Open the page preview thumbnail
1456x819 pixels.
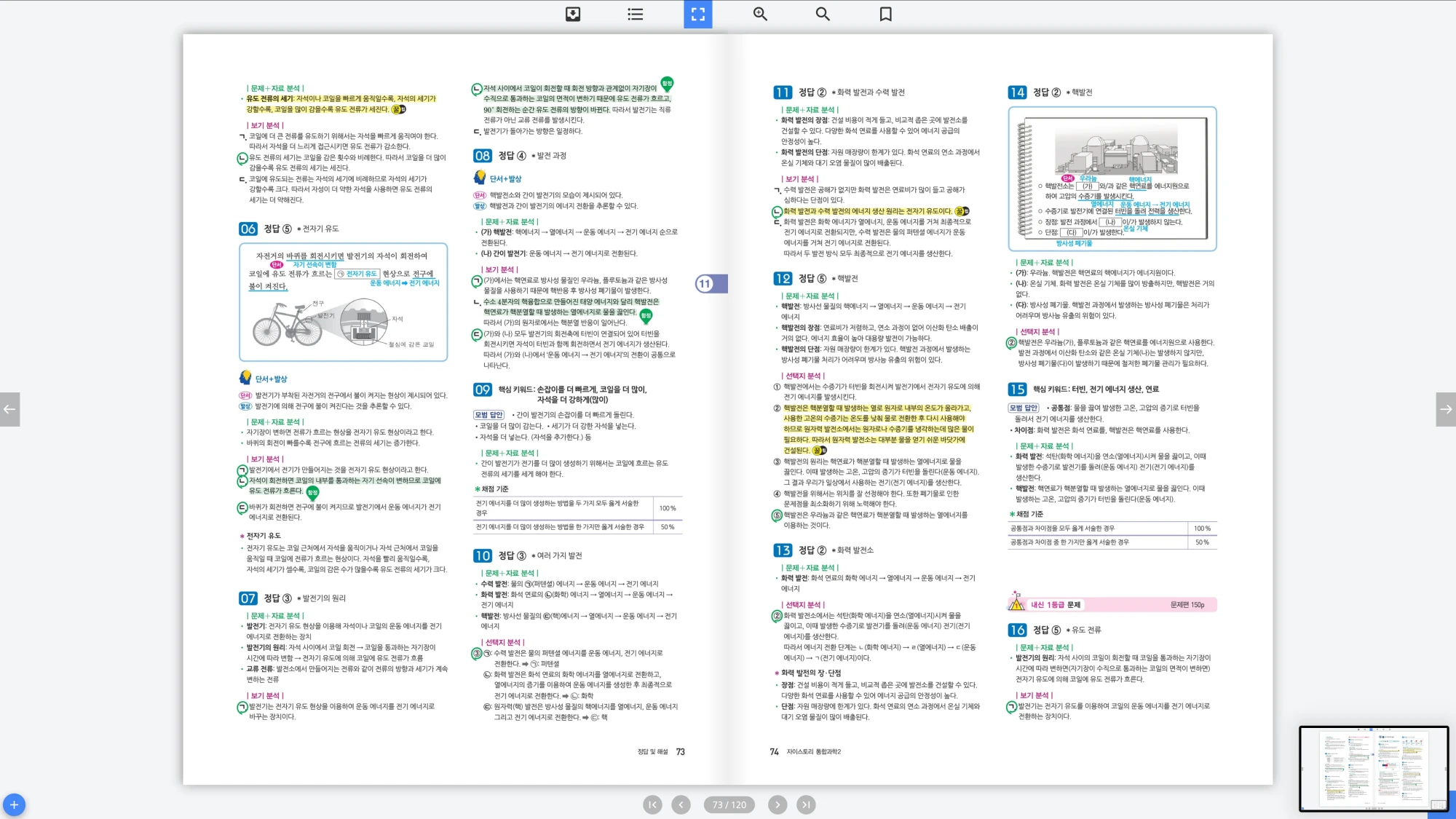(1372, 767)
